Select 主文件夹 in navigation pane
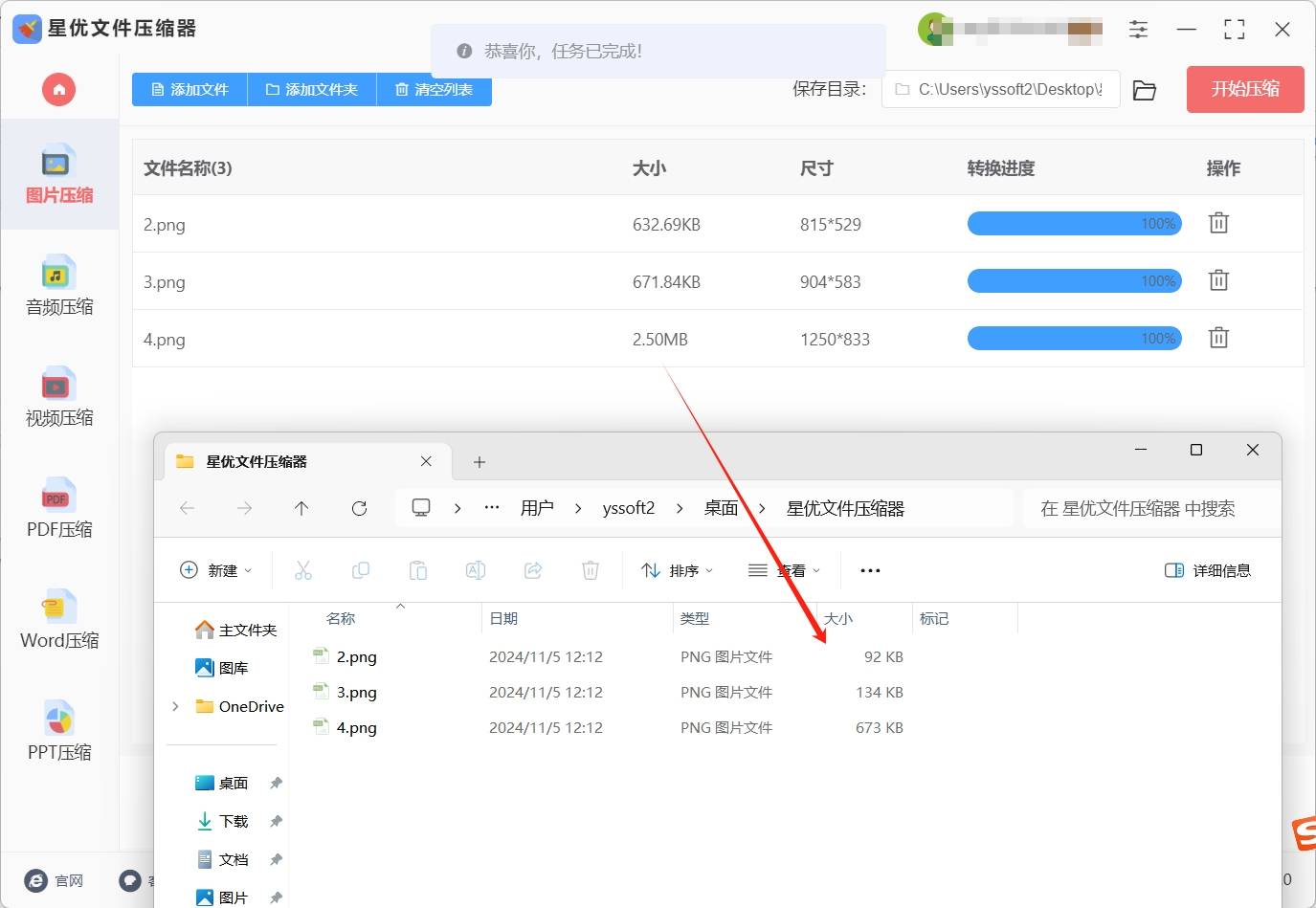 (235, 630)
